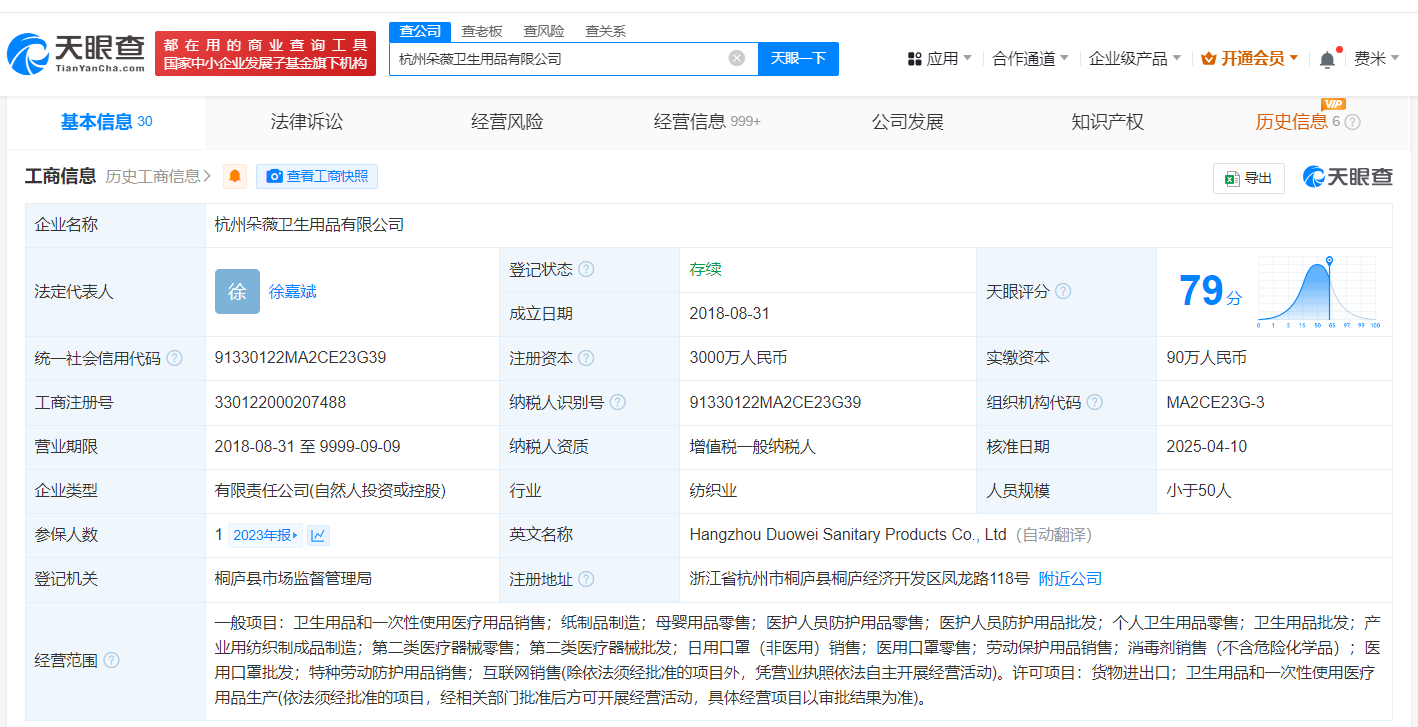The width and height of the screenshot is (1418, 727).
Task: Select the 查老板 search tab
Action: click(480, 31)
